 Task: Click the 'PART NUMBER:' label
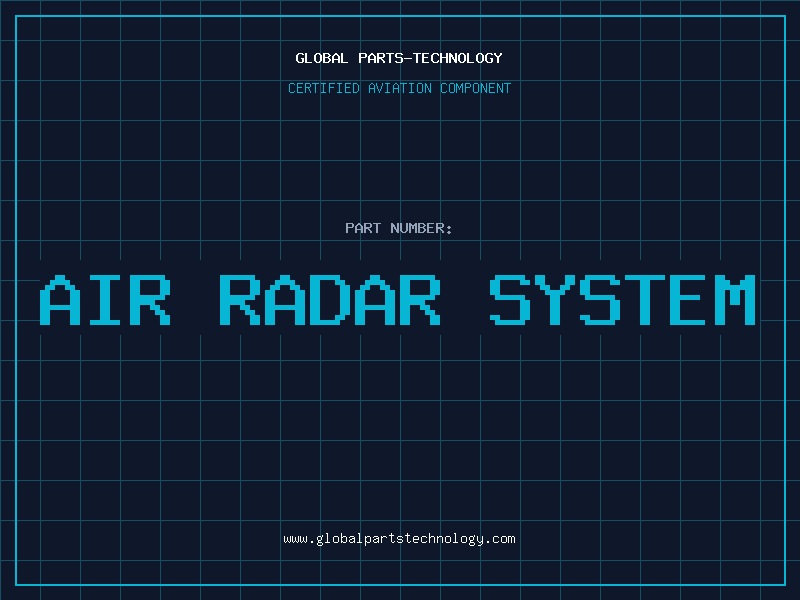coord(399,228)
